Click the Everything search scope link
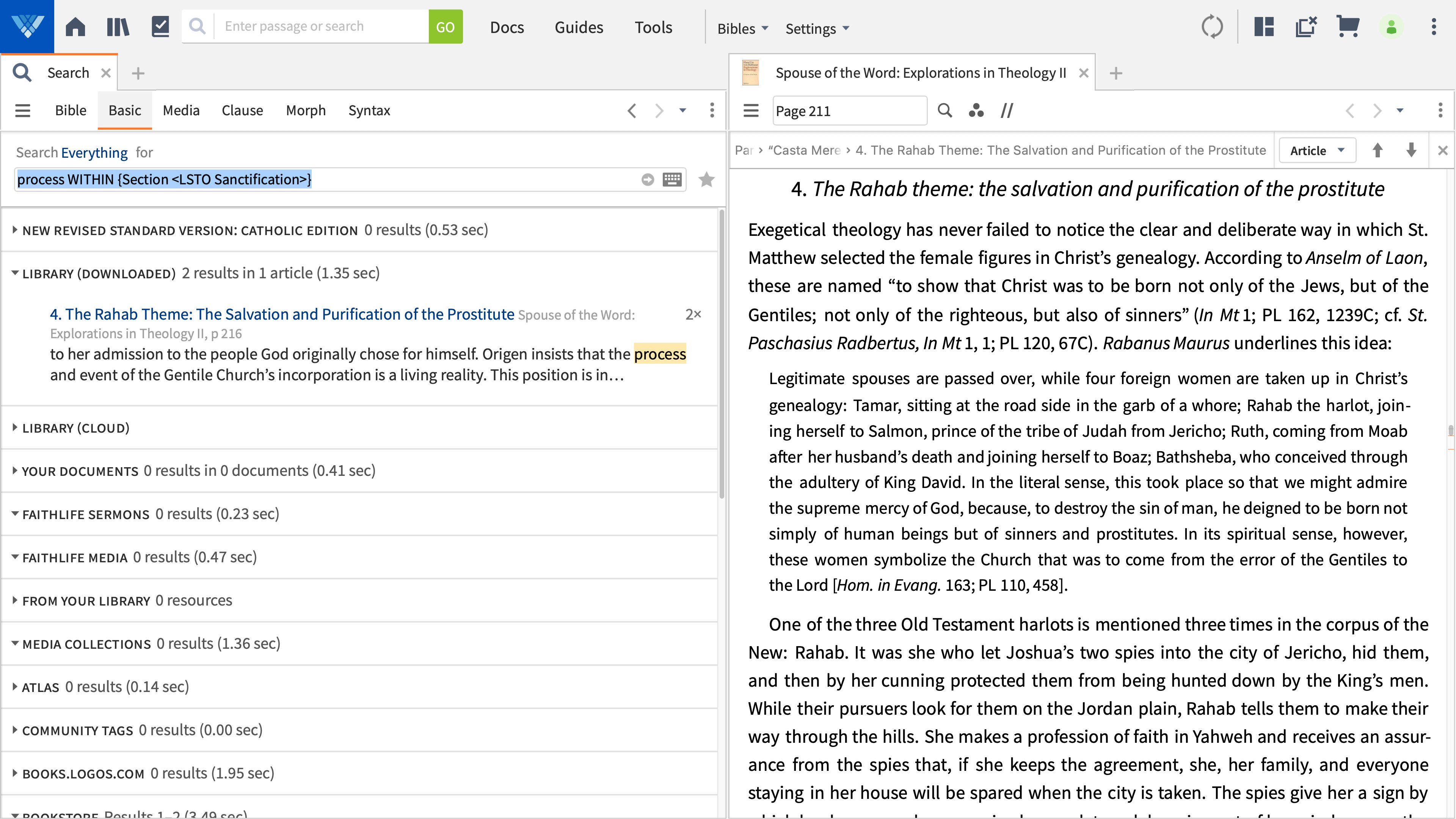This screenshot has width=1456, height=819. click(x=94, y=152)
